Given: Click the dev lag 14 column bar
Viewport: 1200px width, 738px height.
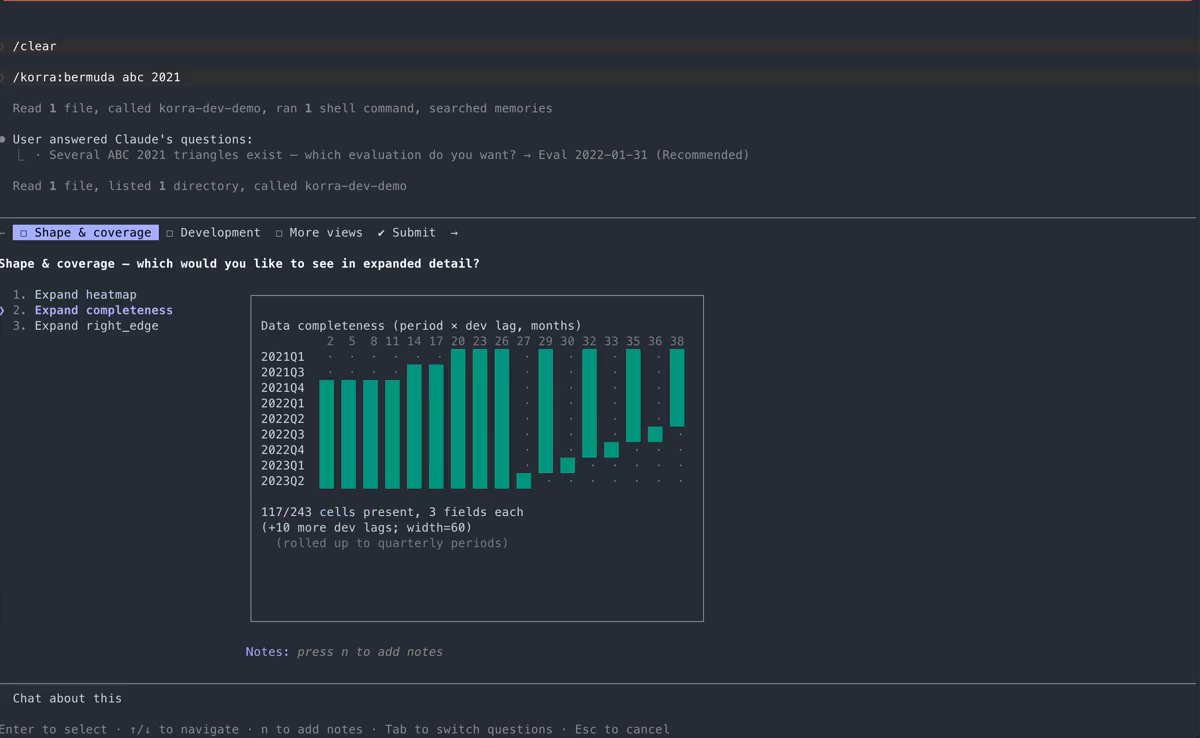Looking at the screenshot, I should 414,426.
